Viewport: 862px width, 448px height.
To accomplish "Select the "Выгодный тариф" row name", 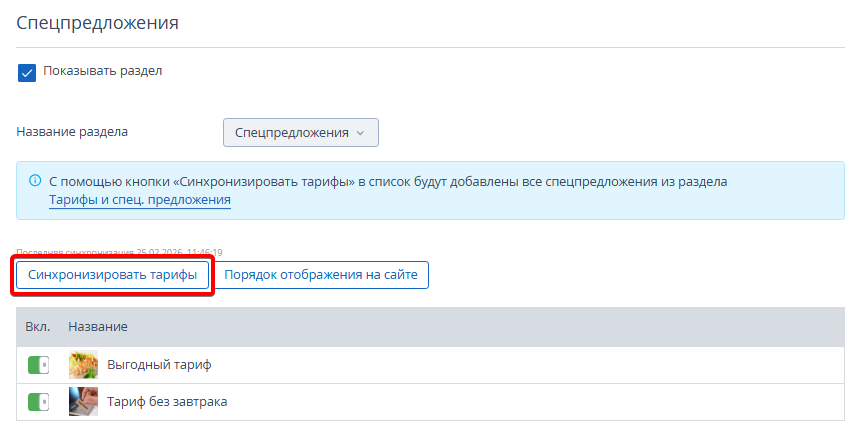I will click(x=159, y=365).
